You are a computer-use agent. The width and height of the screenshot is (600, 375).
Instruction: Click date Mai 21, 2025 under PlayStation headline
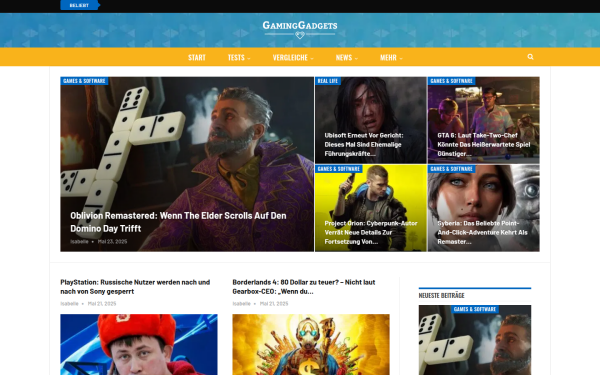102,303
